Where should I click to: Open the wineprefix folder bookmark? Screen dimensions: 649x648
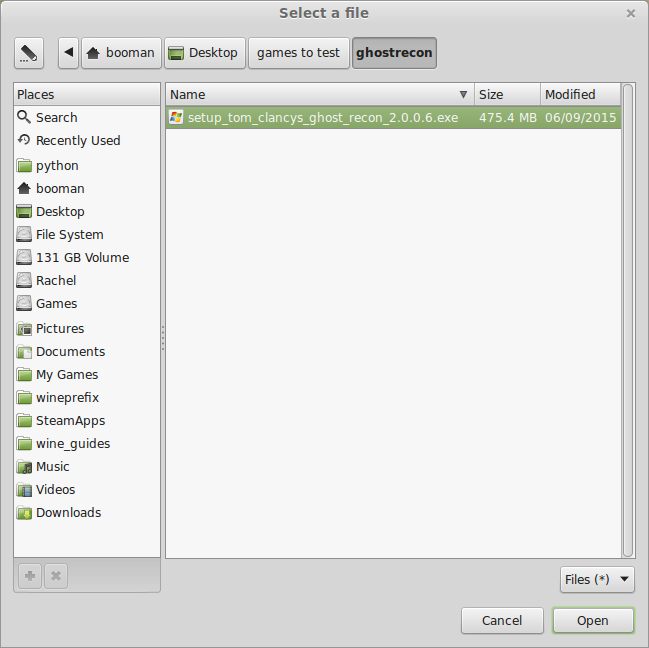[x=87, y=398]
